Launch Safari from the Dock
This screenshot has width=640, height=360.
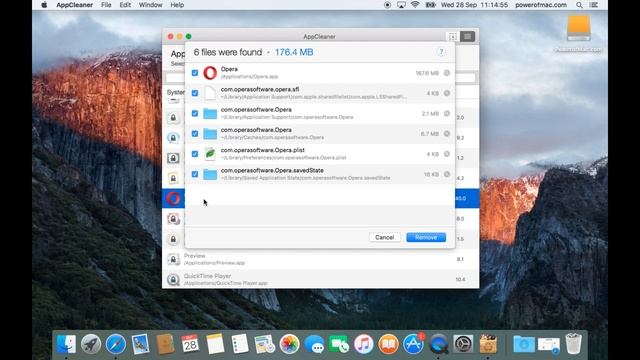click(116, 344)
